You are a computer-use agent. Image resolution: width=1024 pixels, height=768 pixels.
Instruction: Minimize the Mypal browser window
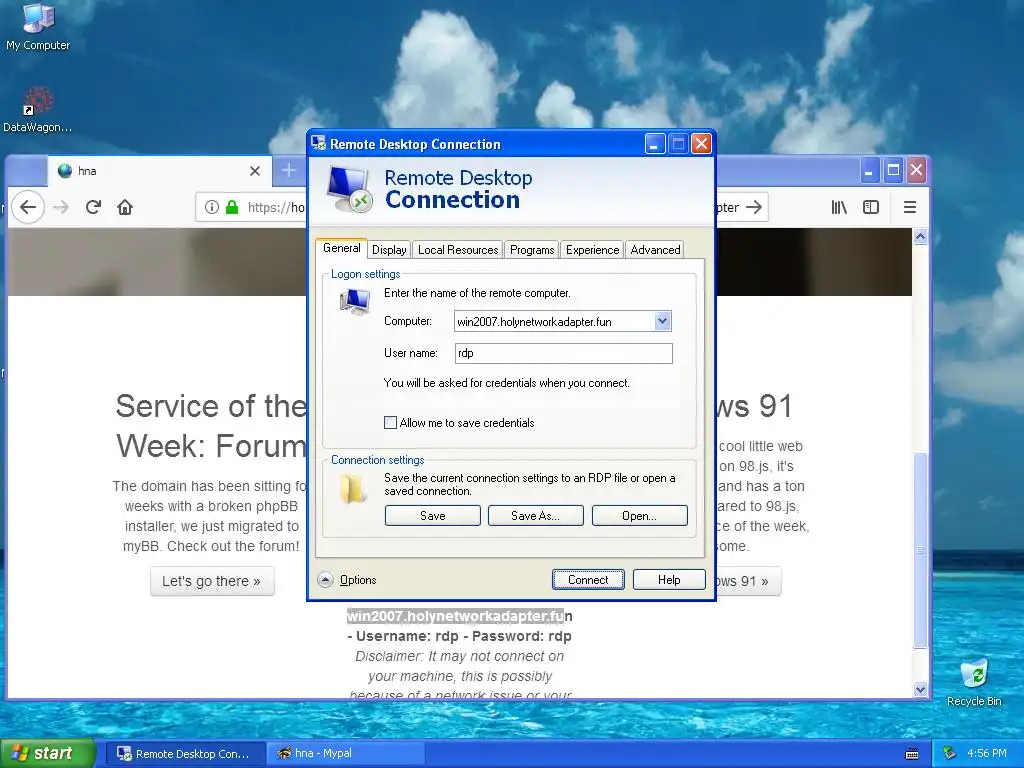click(x=869, y=170)
